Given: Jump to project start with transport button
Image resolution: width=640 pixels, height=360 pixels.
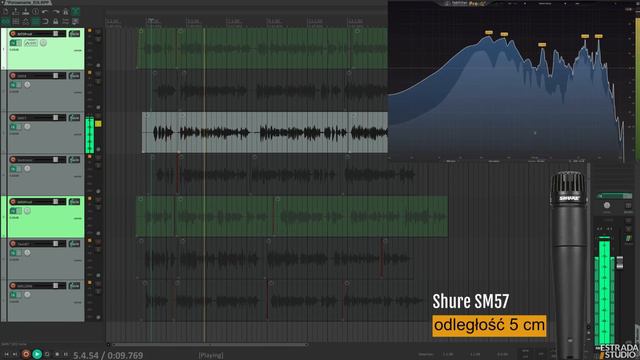Looking at the screenshot, I should click(x=7, y=354).
